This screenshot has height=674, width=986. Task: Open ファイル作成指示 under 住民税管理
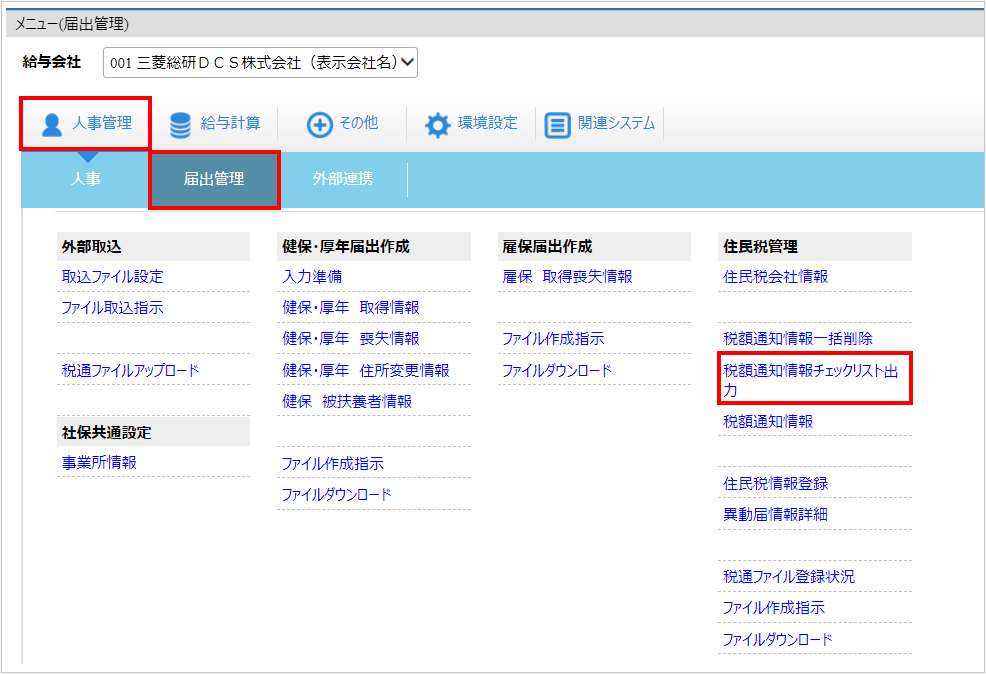pyautogui.click(x=773, y=607)
